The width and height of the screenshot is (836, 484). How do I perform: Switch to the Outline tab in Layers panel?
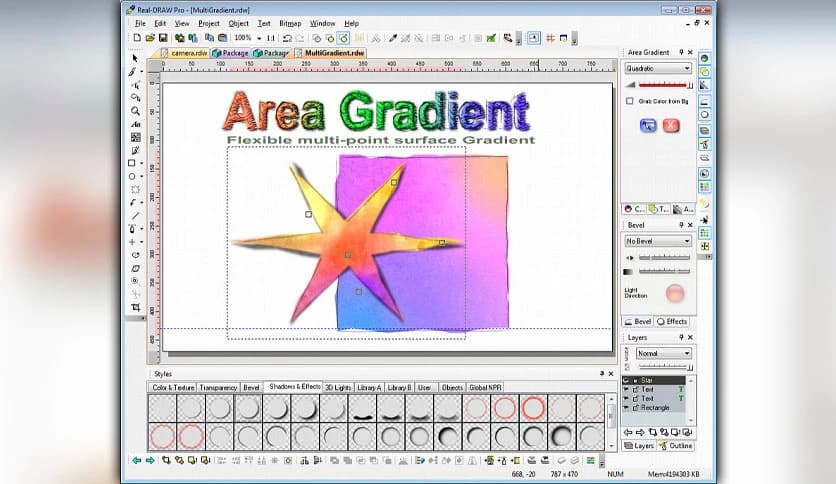tap(676, 446)
